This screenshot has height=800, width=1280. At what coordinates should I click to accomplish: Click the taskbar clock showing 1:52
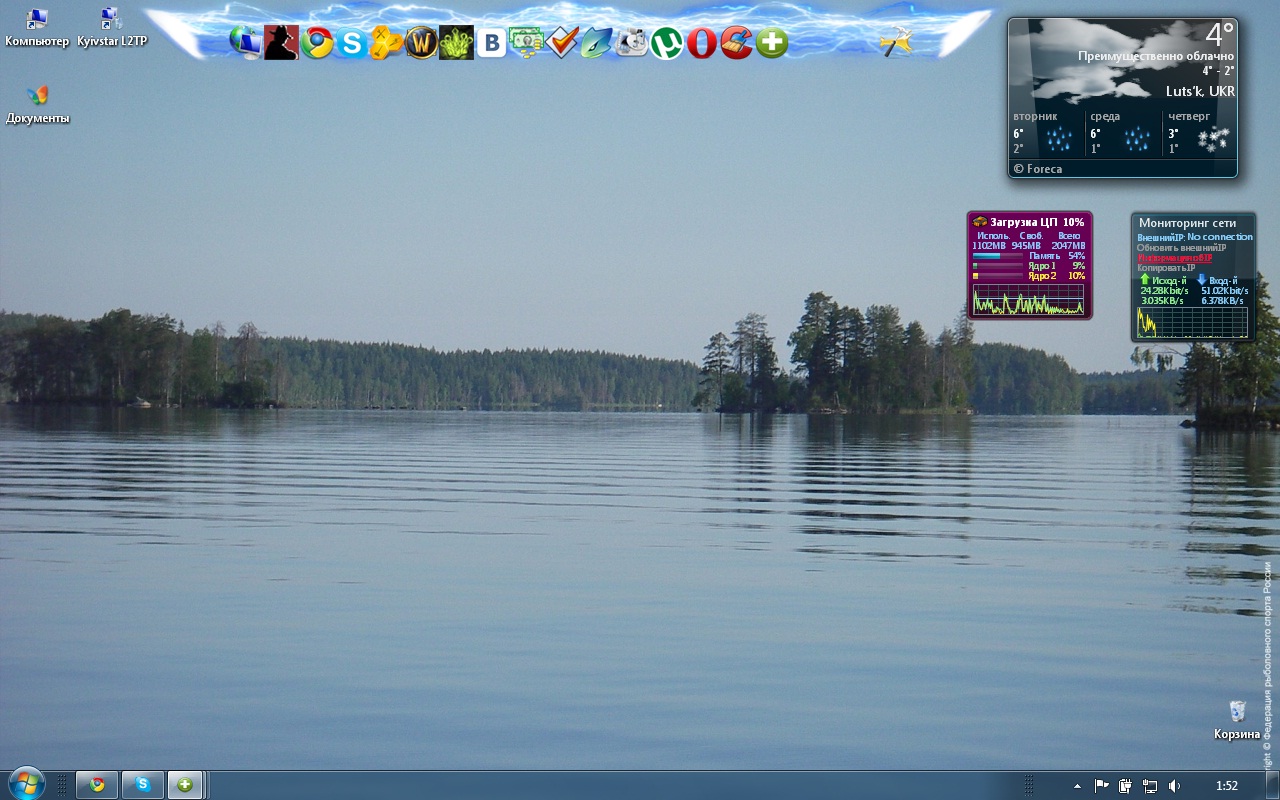pos(1226,786)
